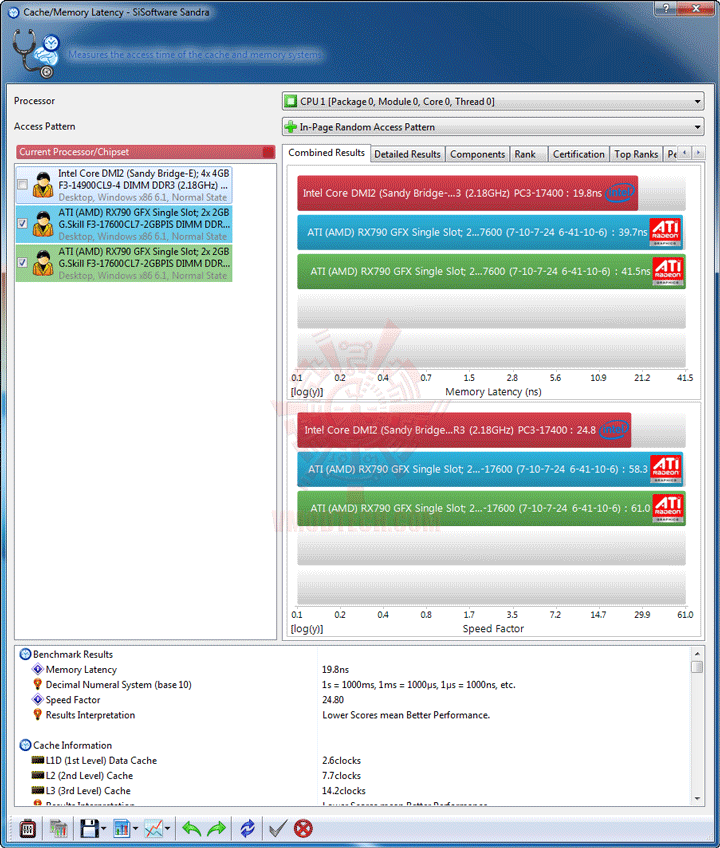
Task: Select the Results Interpretation row under Benchmark Results
Action: click(x=354, y=715)
